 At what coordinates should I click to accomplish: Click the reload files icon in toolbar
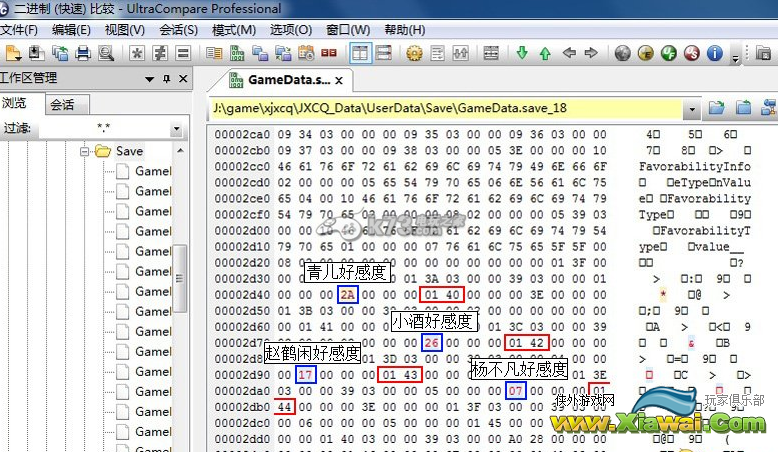click(x=60, y=53)
